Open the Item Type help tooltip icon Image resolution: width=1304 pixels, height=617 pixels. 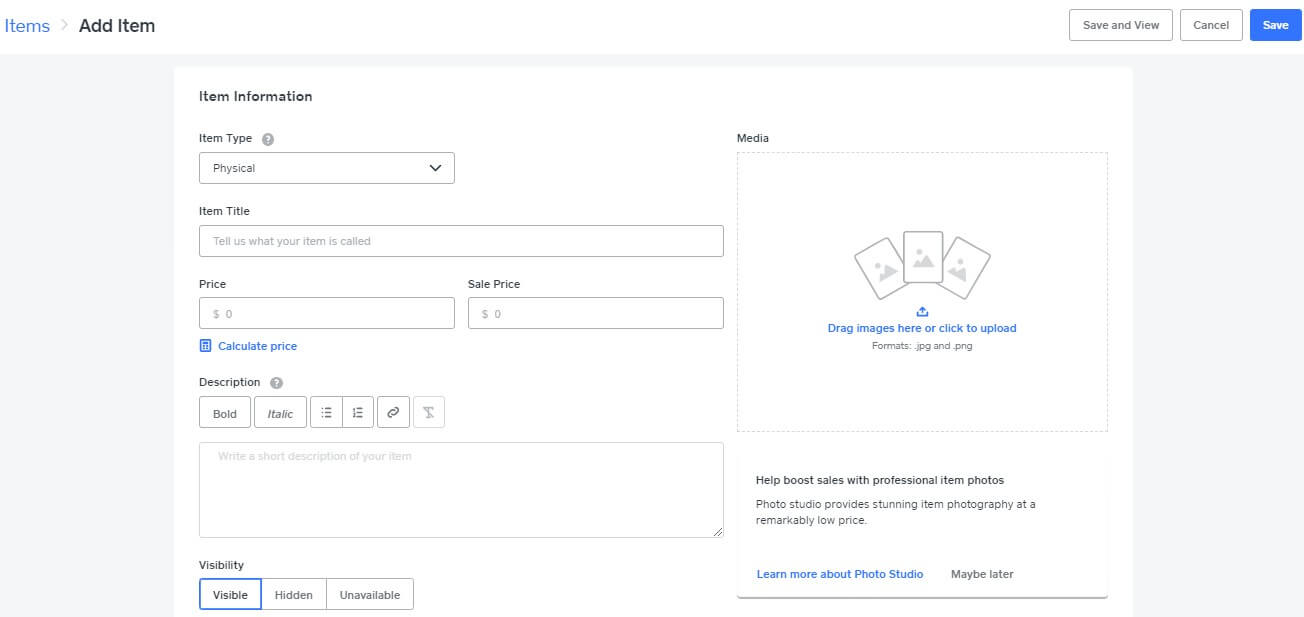[x=266, y=138]
